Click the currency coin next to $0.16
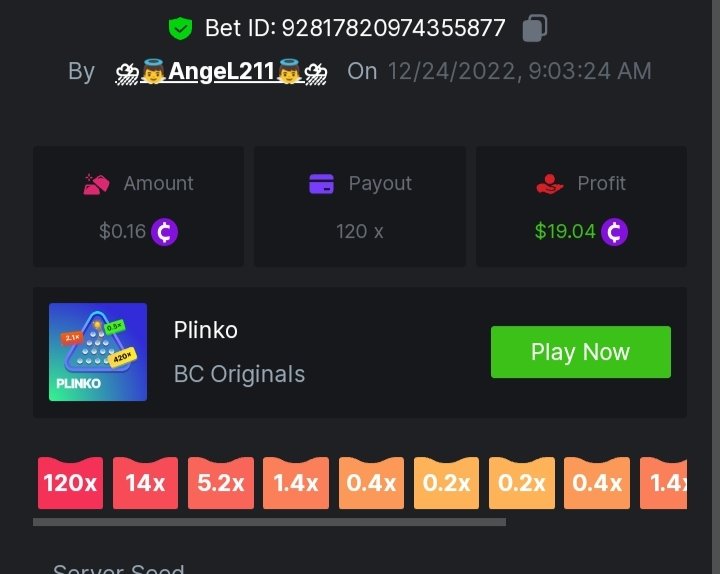The image size is (720, 574). point(164,232)
